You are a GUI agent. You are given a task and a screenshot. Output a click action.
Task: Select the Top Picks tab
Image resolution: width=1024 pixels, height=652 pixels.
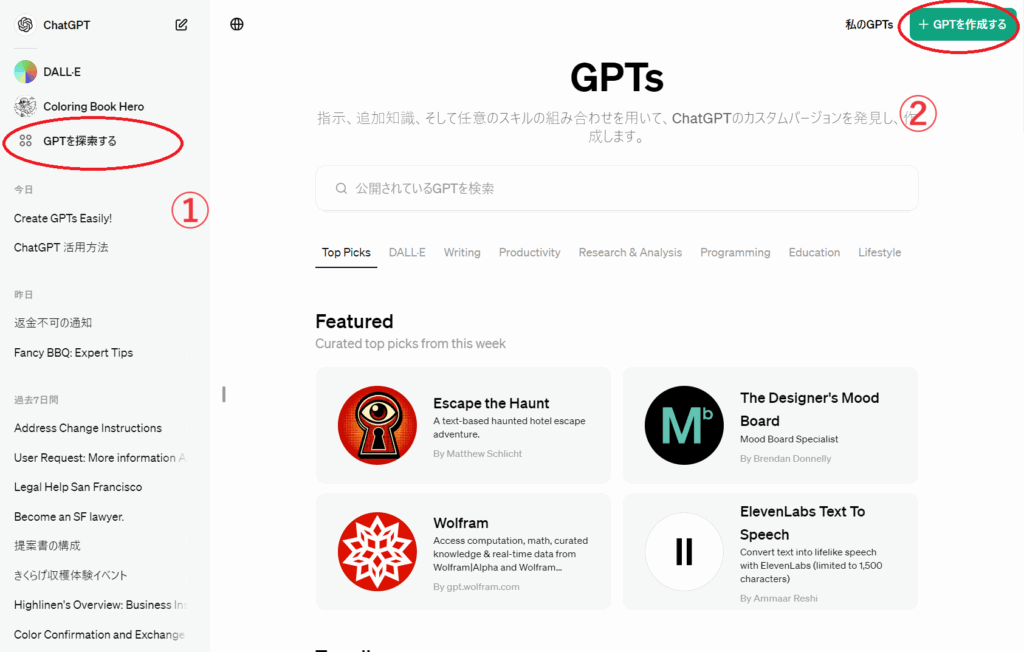click(346, 252)
